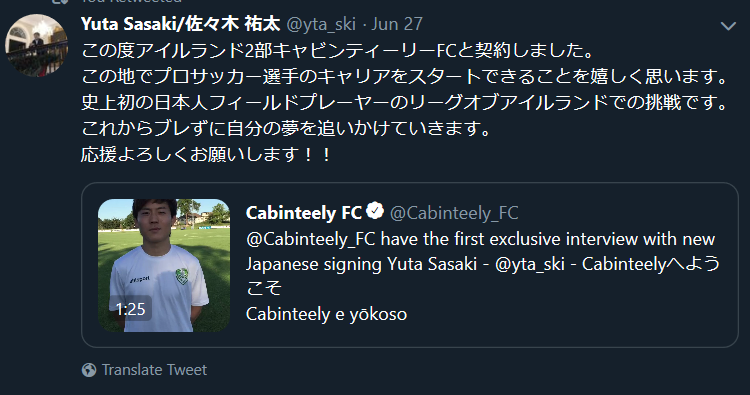Click the quoted tweet line with Japanese signing
Screen dimensions: 750x395
(x=483, y=264)
